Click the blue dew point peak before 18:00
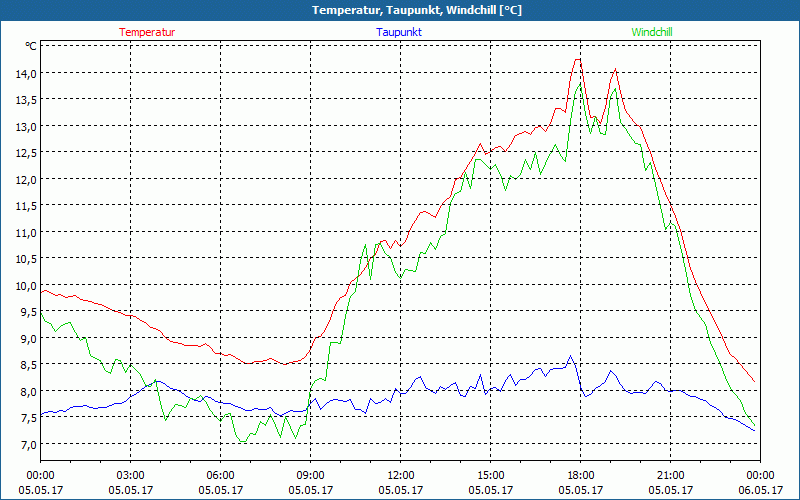The image size is (800, 500). pyautogui.click(x=570, y=356)
